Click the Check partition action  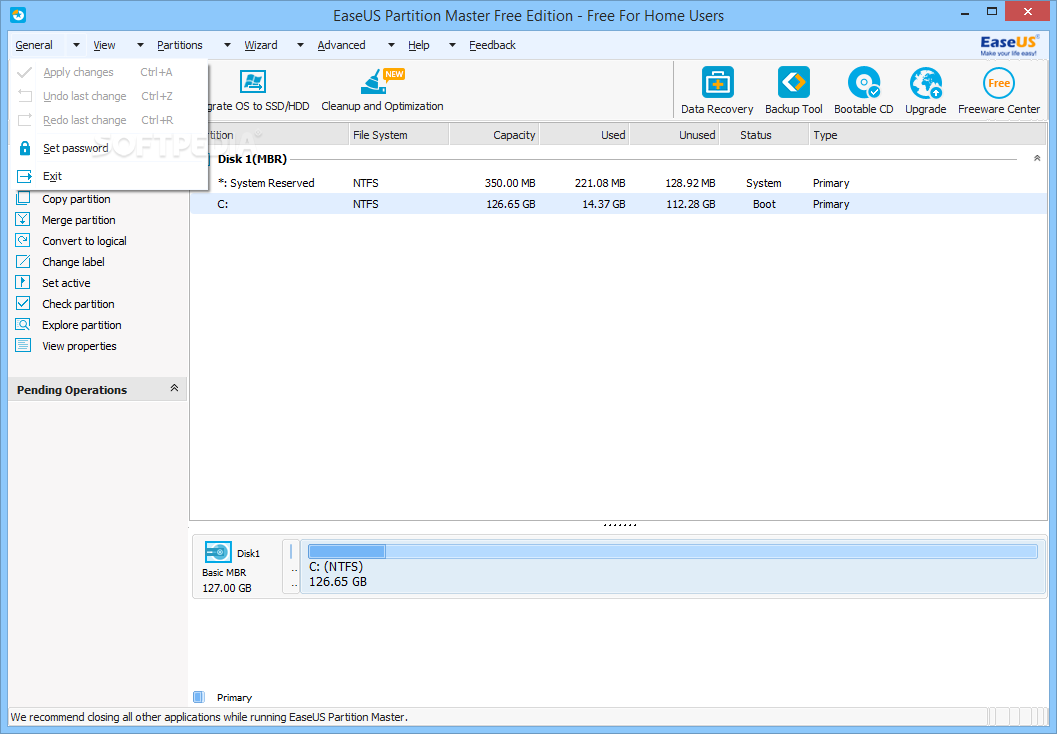click(x=78, y=303)
